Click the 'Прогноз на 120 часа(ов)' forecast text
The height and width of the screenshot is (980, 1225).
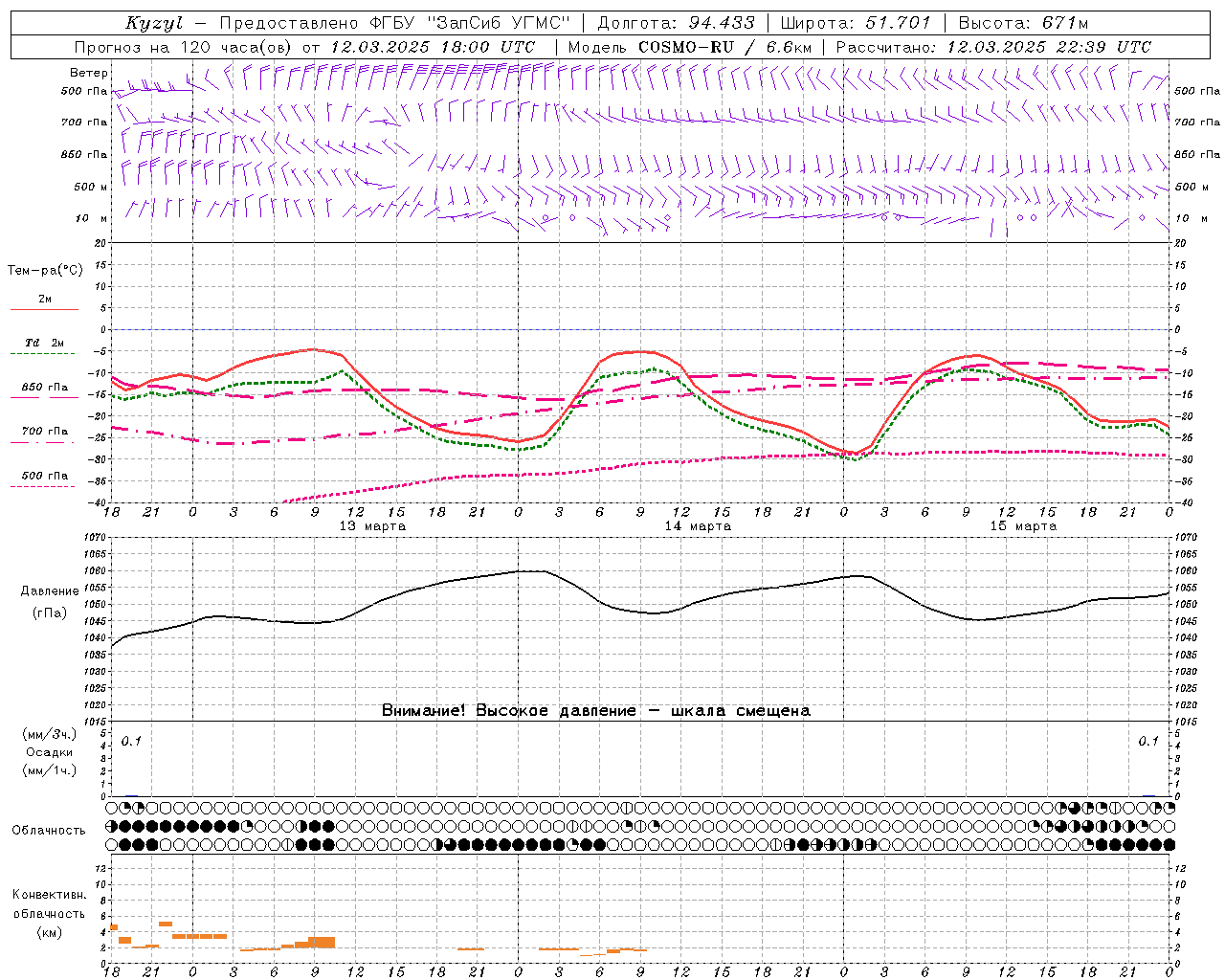point(184,47)
